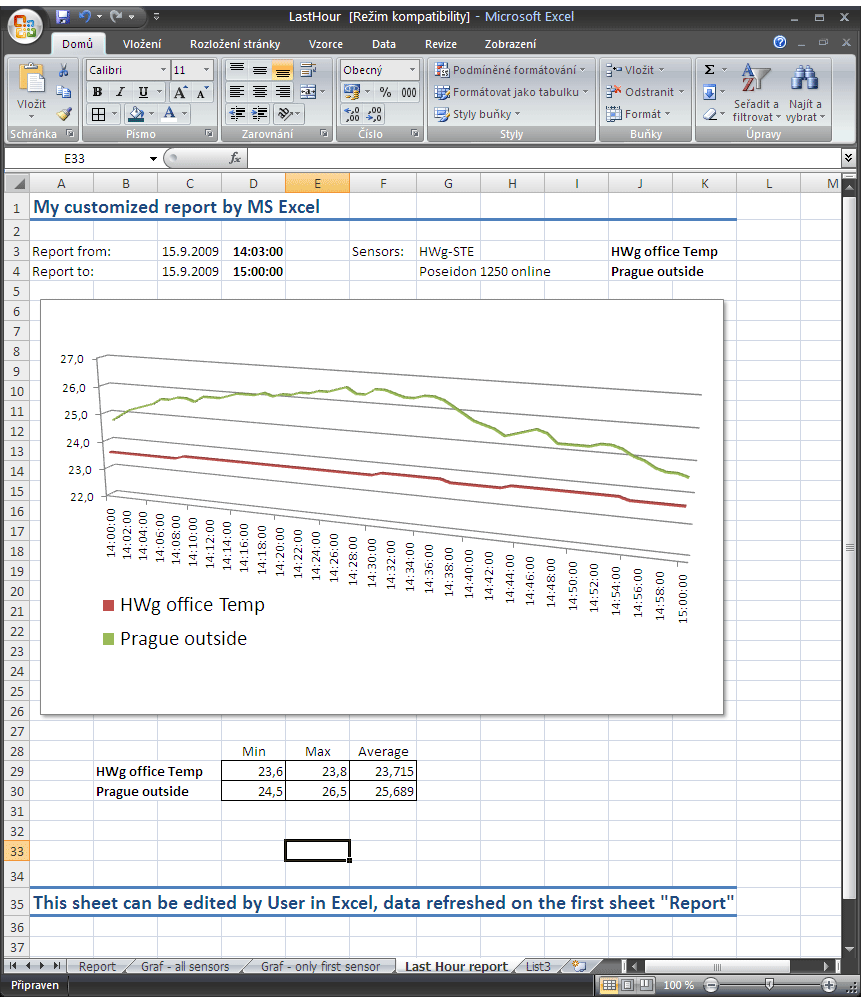Click the percent style button
Screen dimensions: 861x997
click(385, 92)
